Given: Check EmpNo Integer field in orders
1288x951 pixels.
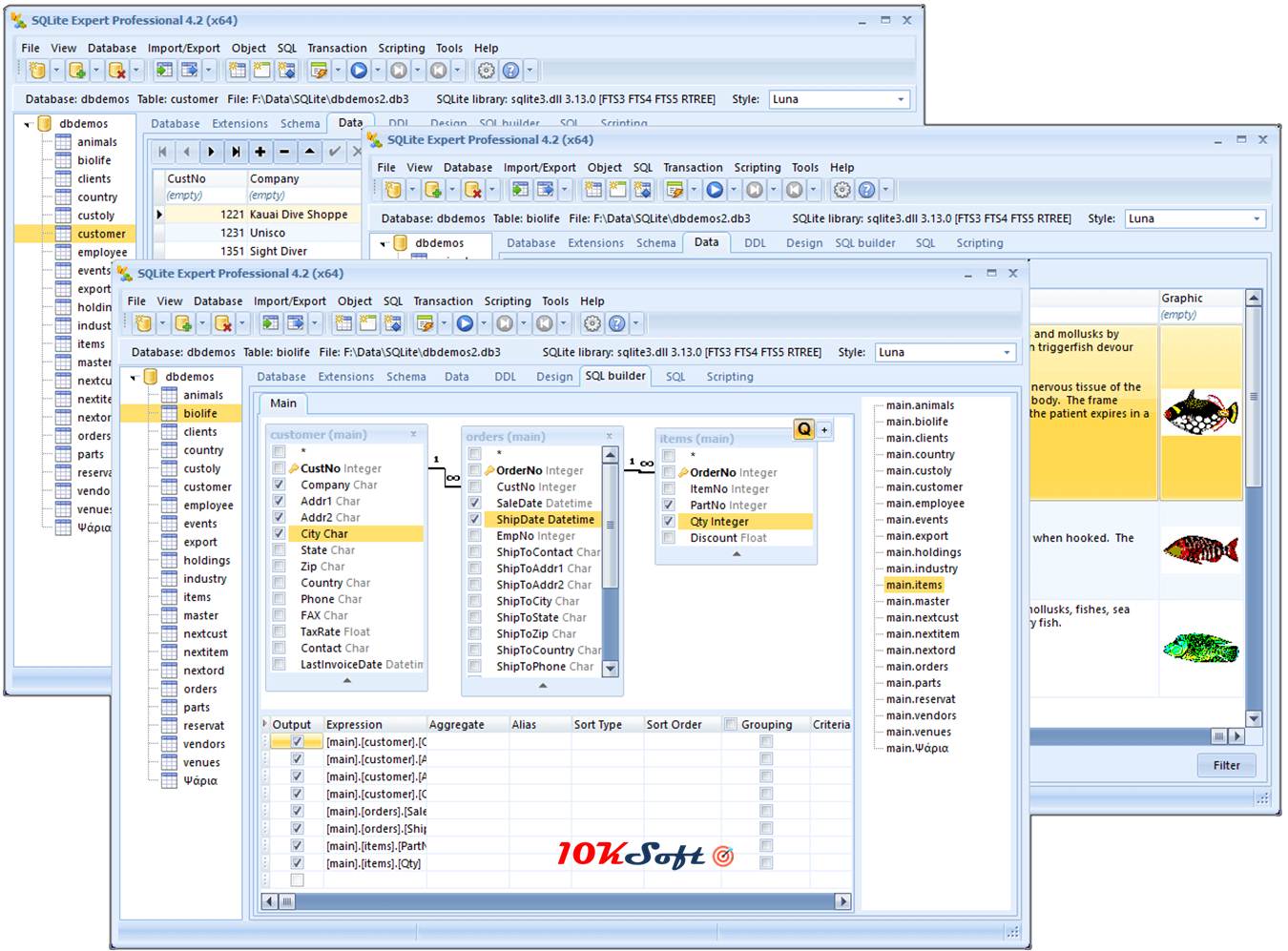Looking at the screenshot, I should (474, 535).
